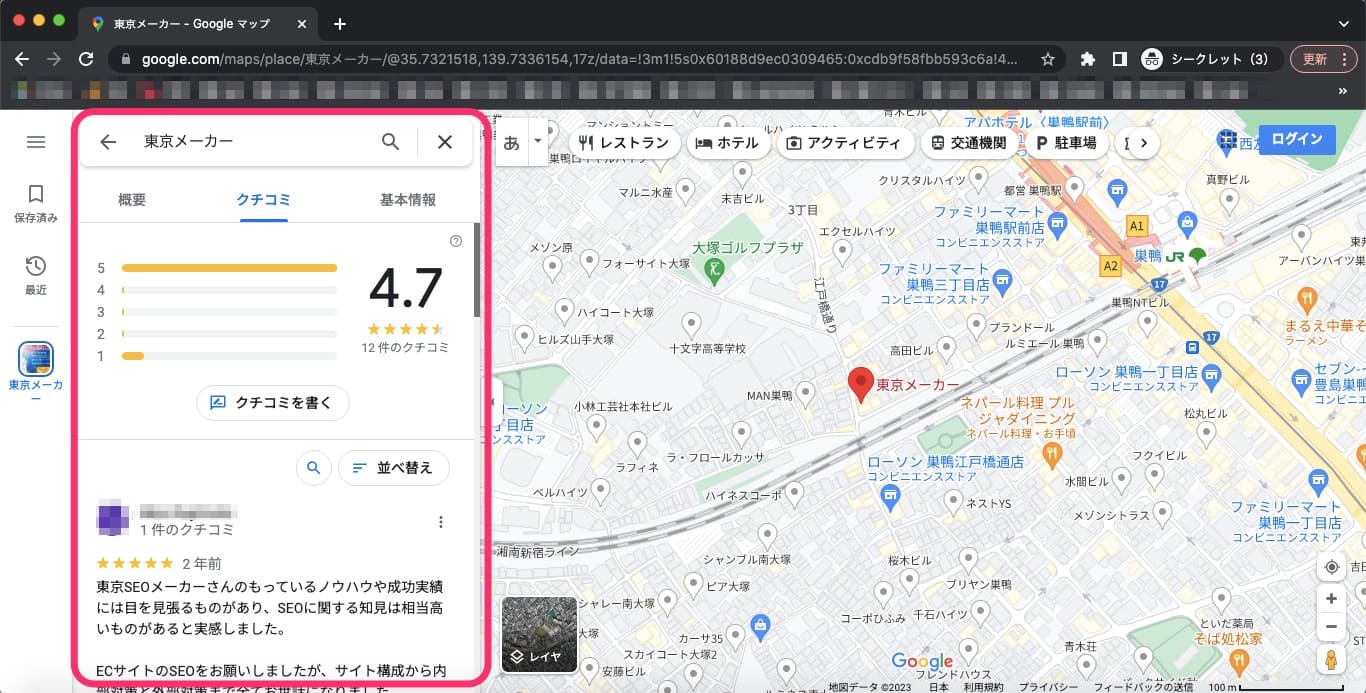Zoom out on the map with minus
Screen dimensions: 1366x693
pyautogui.click(x=1331, y=628)
